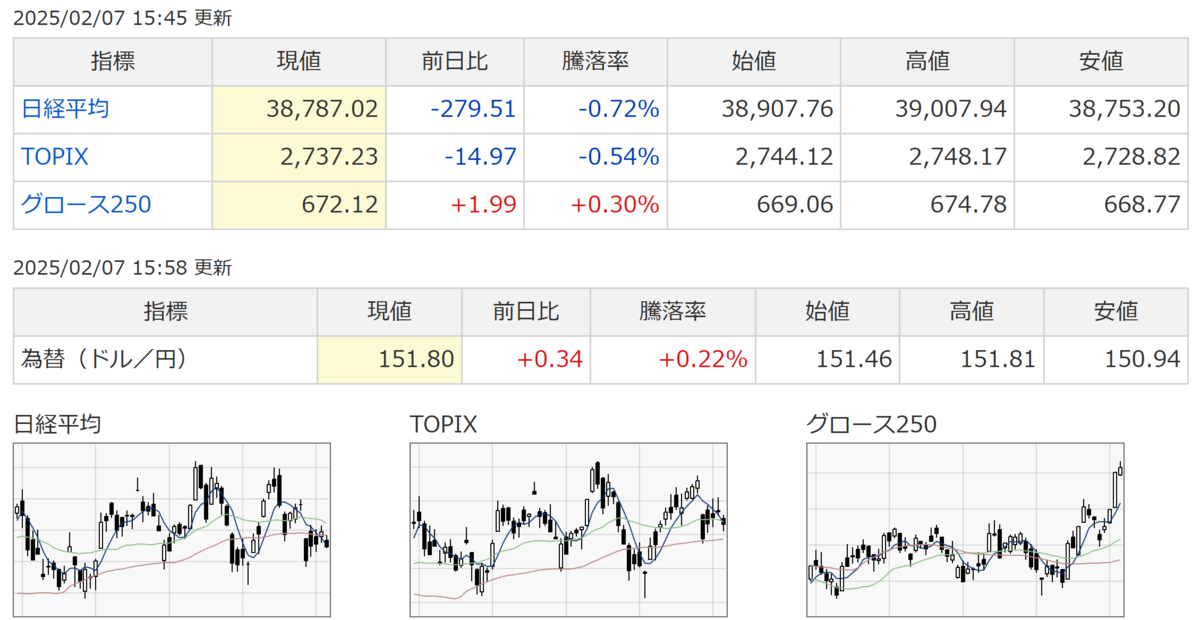Click the 日経平均 change value -279.51
1200x620 pixels.
pos(473,109)
